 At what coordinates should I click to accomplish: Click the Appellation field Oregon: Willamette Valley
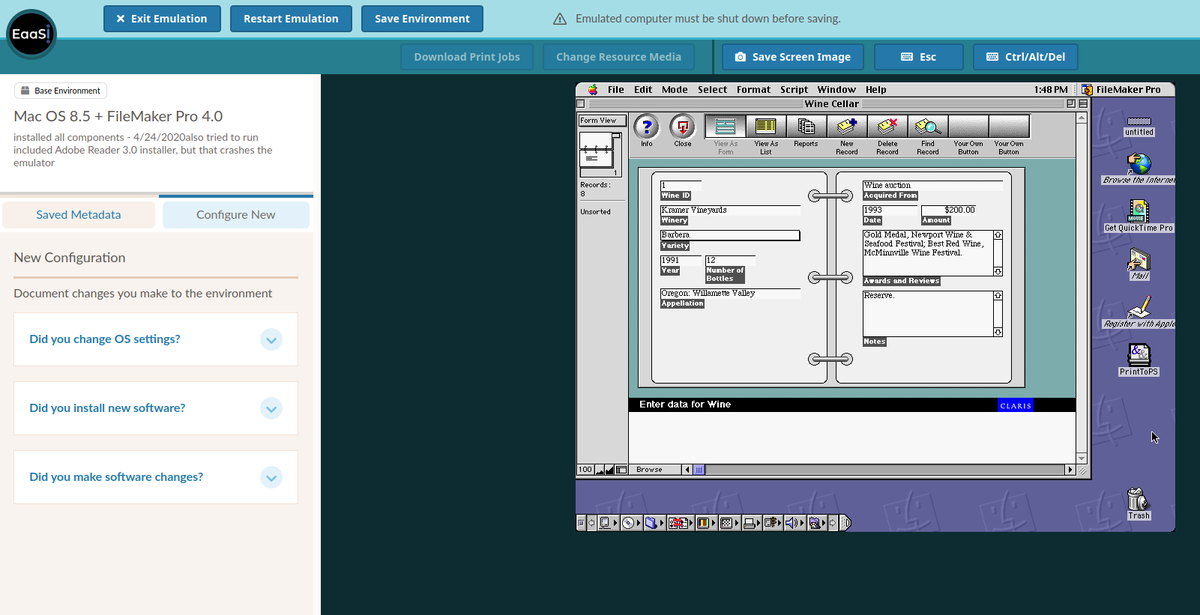click(730, 294)
